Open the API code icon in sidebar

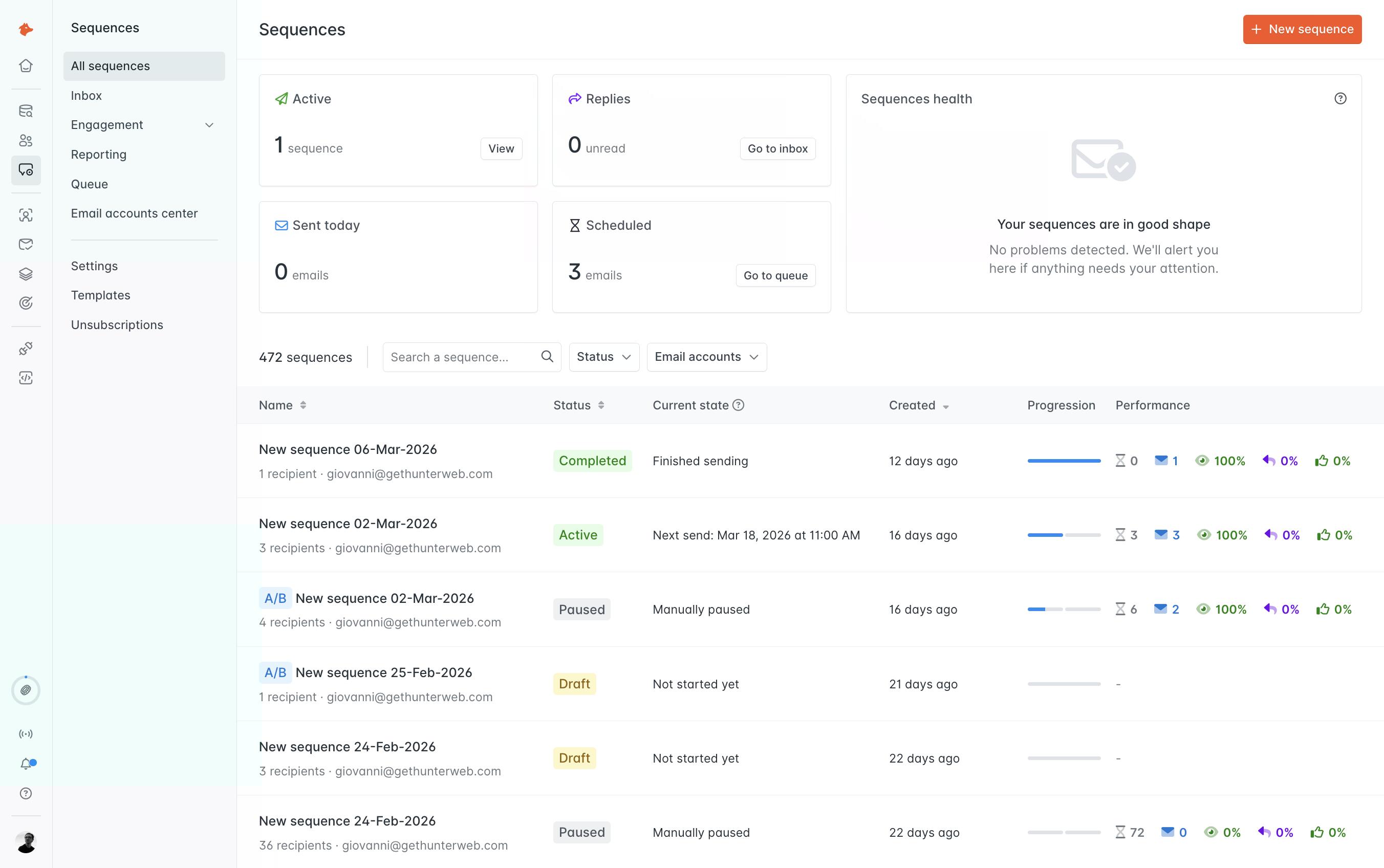tap(26, 378)
